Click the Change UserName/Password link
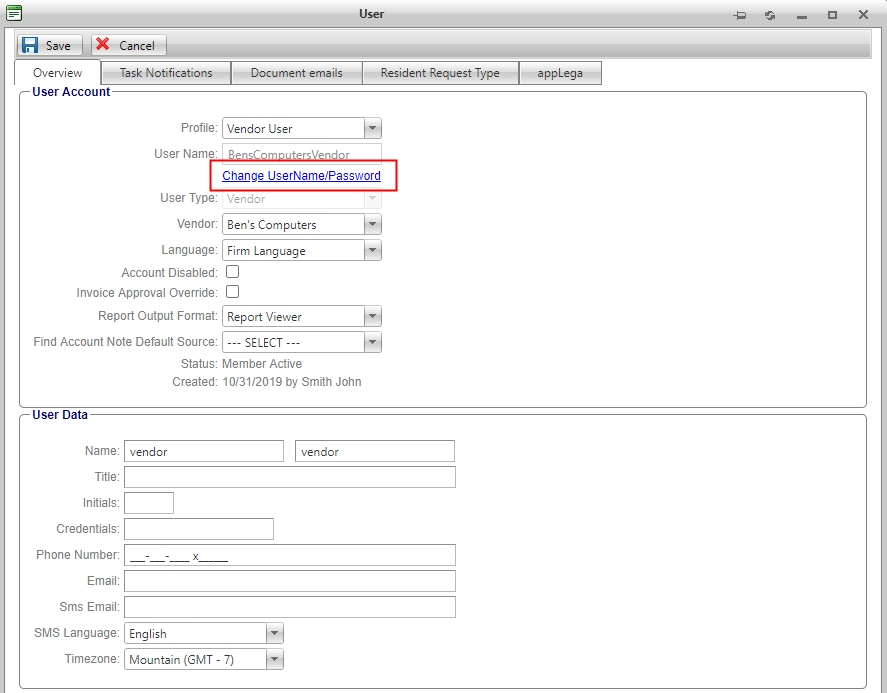Screen dimensions: 887x693 point(302,175)
